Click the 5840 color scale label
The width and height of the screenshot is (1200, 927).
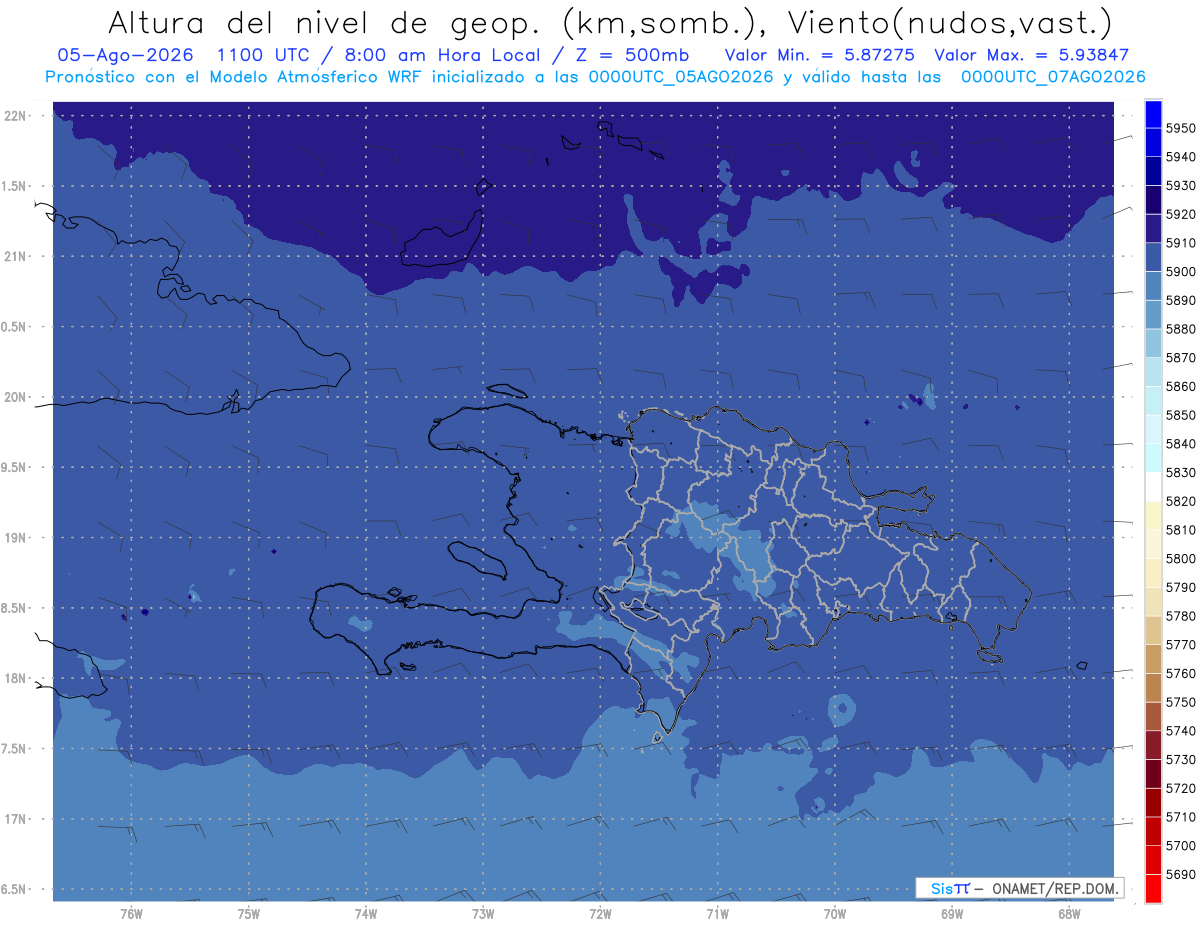point(1181,443)
